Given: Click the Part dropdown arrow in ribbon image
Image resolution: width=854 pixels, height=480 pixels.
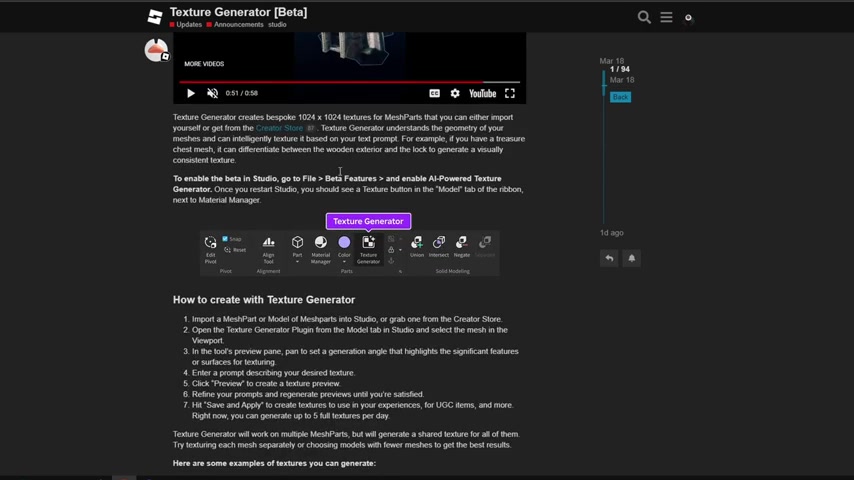Looking at the screenshot, I should (297, 262).
